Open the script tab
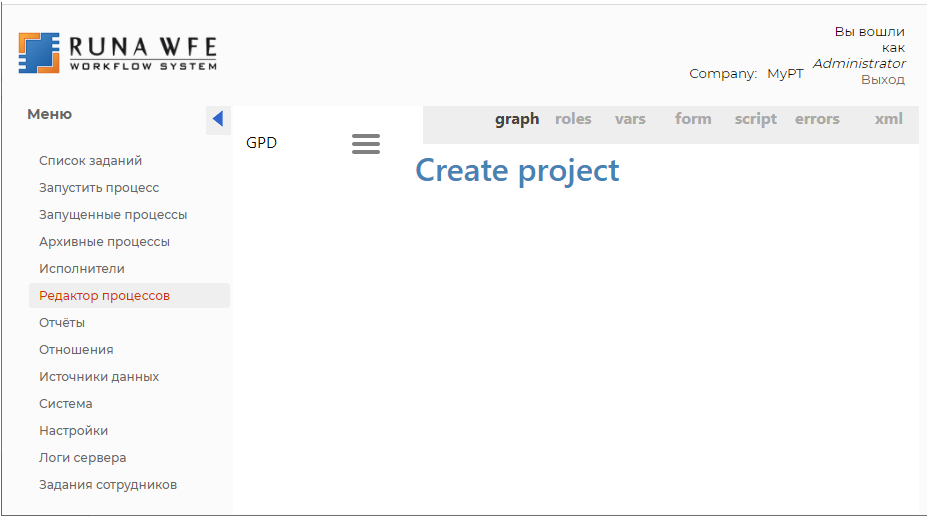 pos(756,119)
